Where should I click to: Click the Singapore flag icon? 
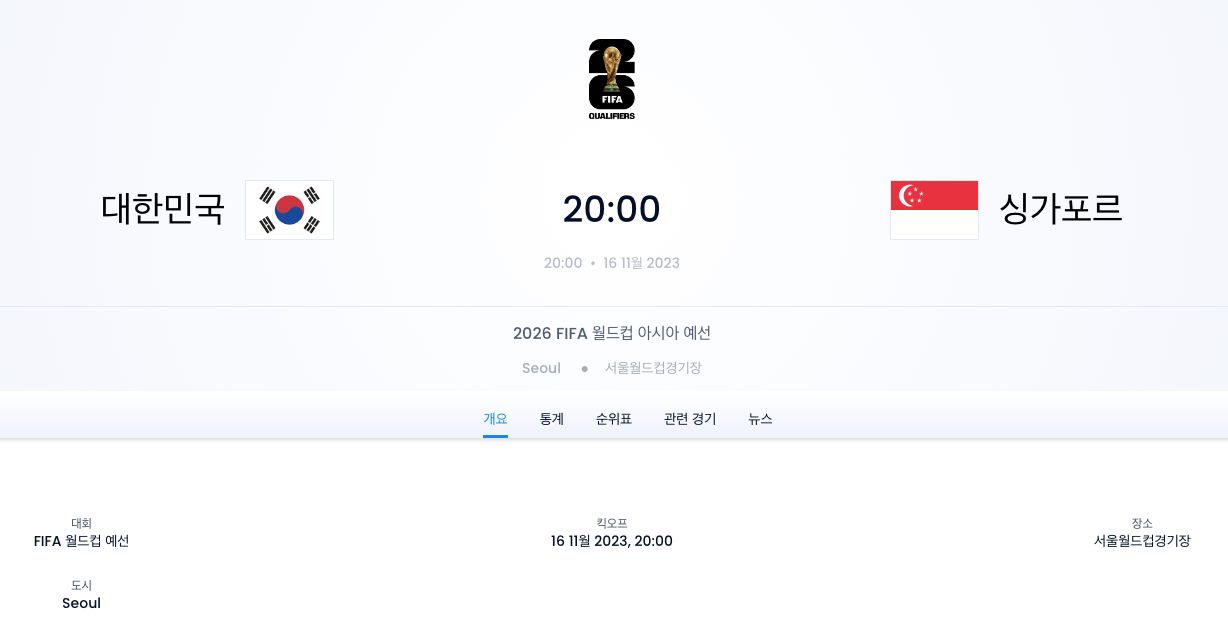933,210
